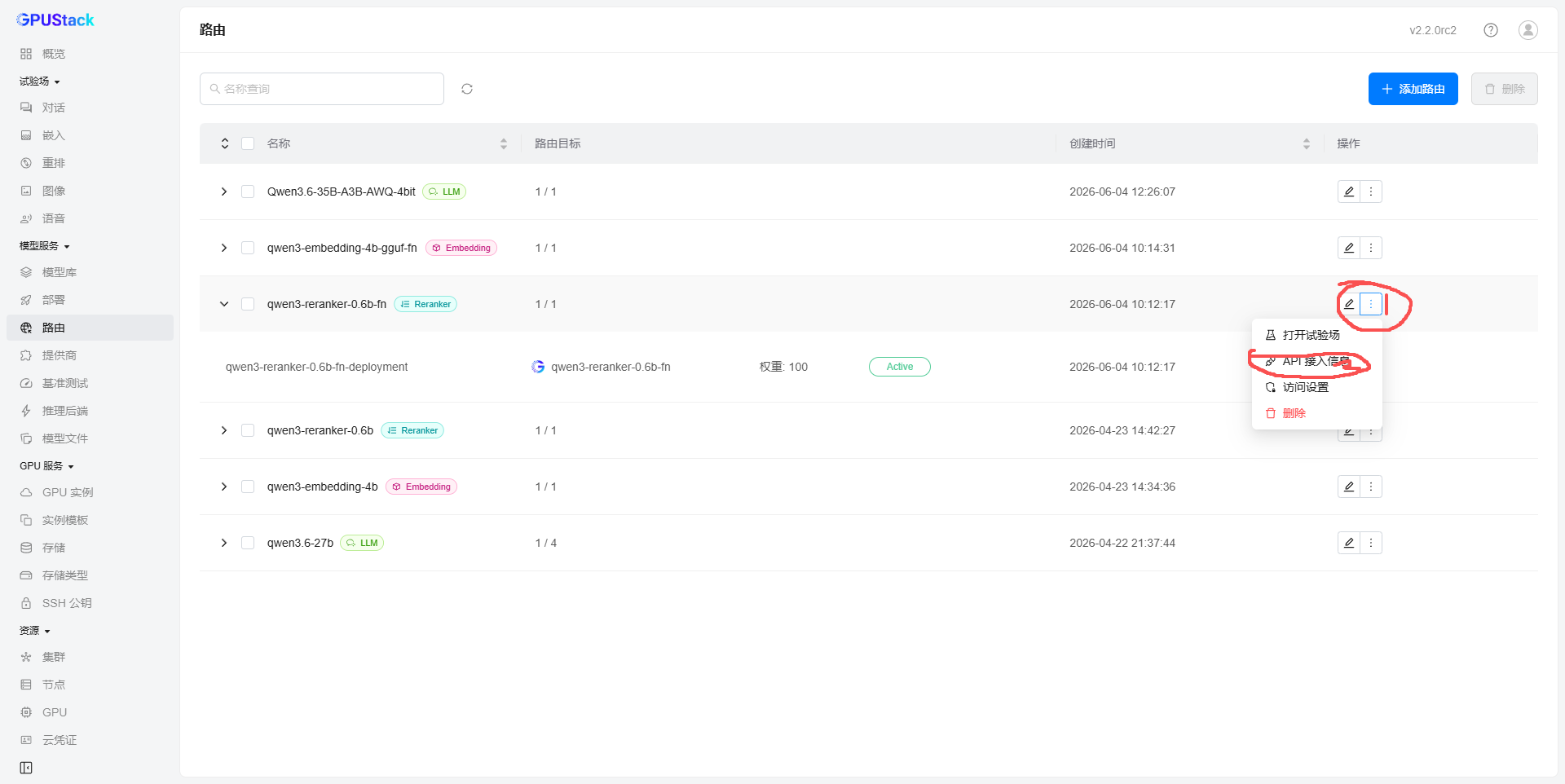Collapse the 资源 sidebar section

click(x=35, y=631)
